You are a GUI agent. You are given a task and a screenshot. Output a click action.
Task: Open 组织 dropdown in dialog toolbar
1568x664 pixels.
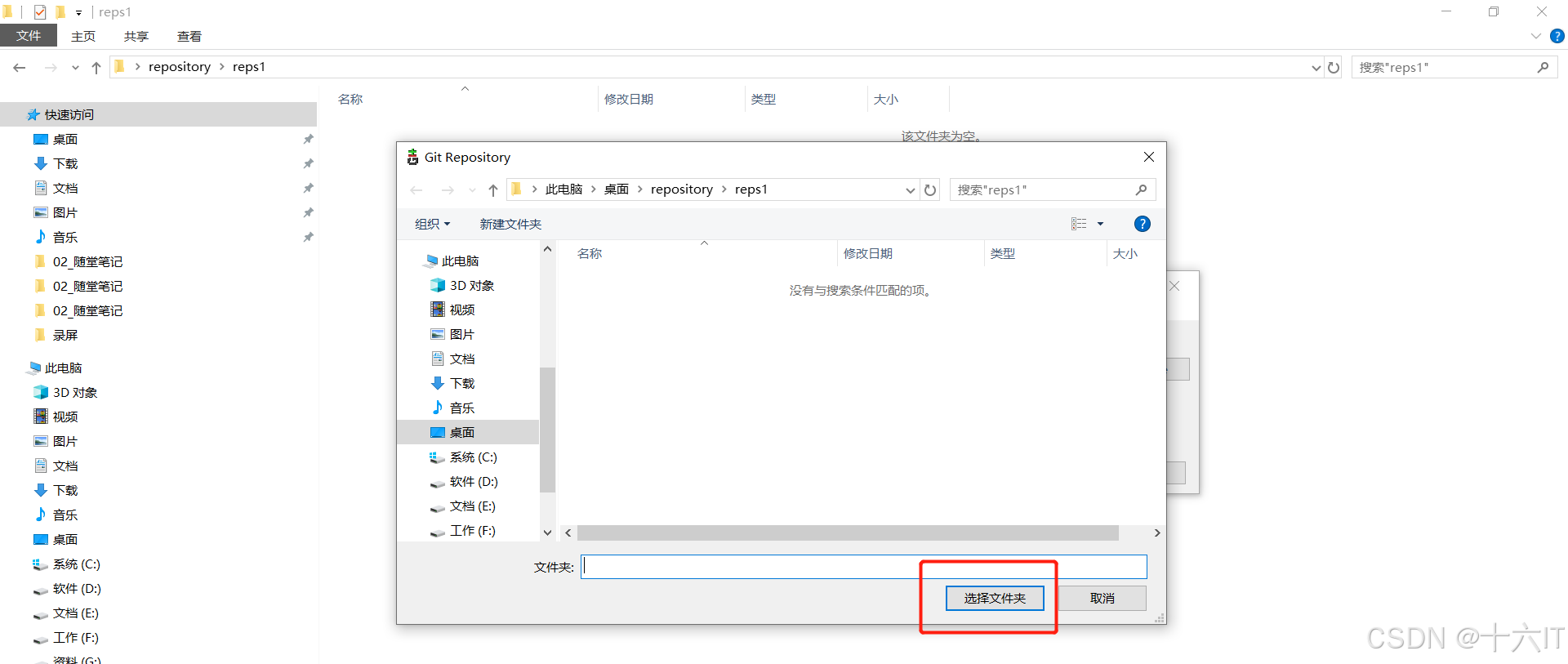click(432, 224)
